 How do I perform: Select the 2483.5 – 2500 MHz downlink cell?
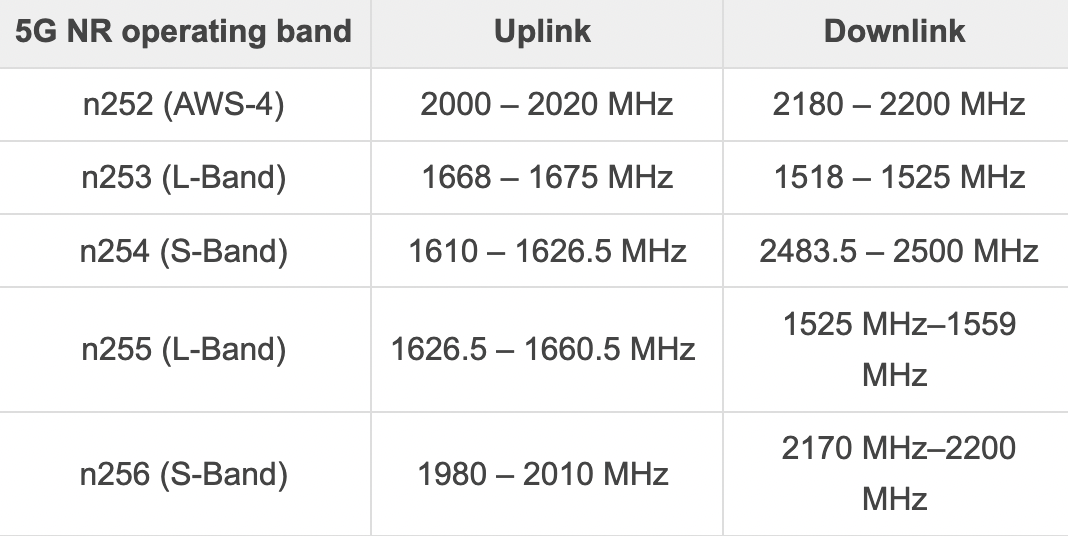tap(899, 250)
